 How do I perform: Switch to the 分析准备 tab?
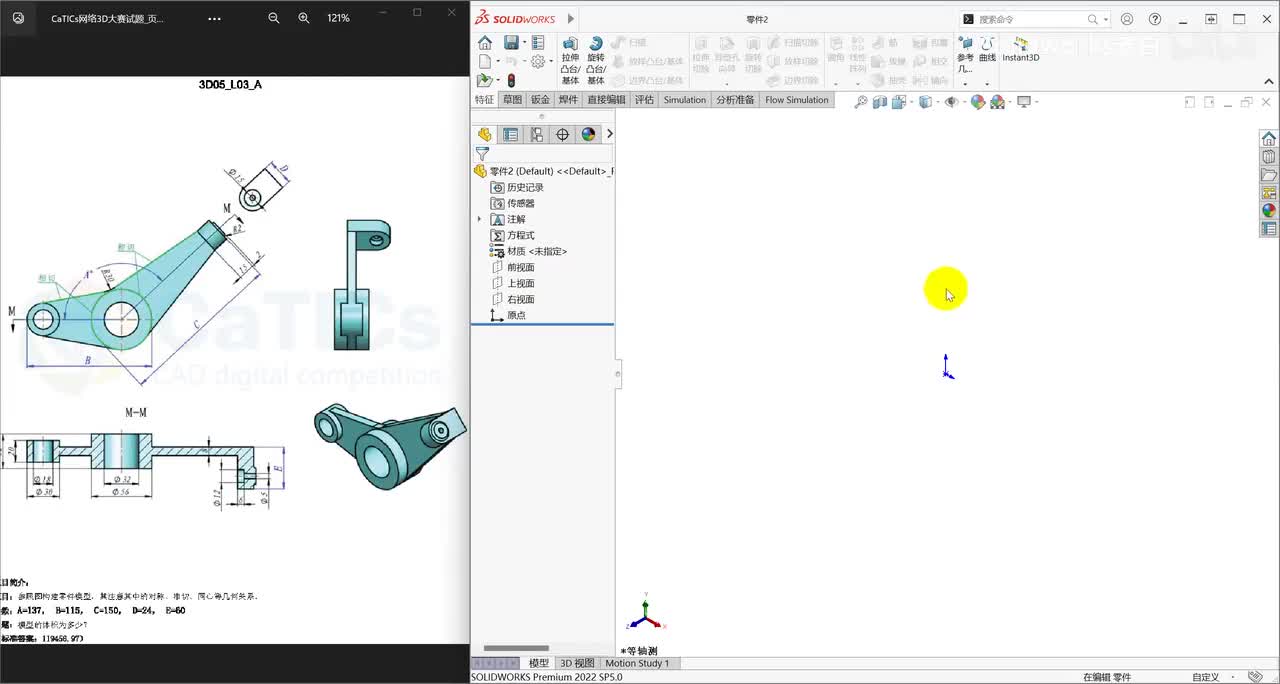coord(735,100)
